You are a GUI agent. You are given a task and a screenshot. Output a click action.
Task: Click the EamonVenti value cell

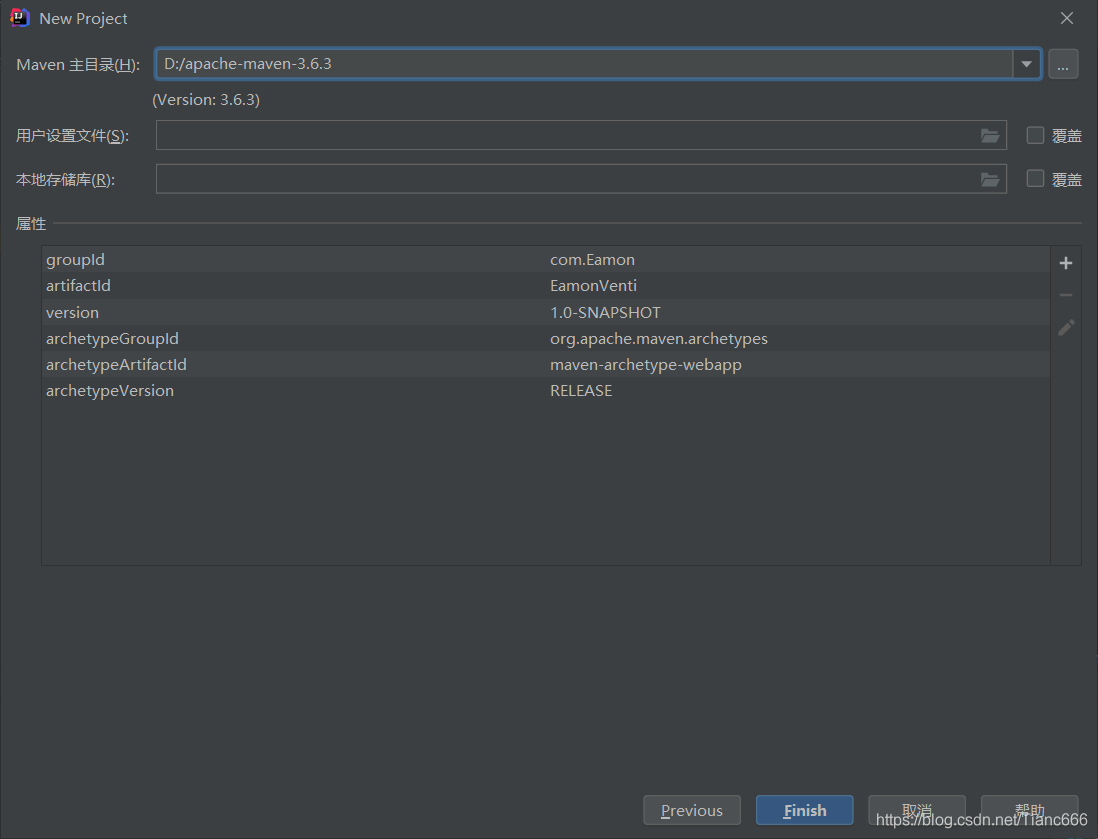[593, 286]
